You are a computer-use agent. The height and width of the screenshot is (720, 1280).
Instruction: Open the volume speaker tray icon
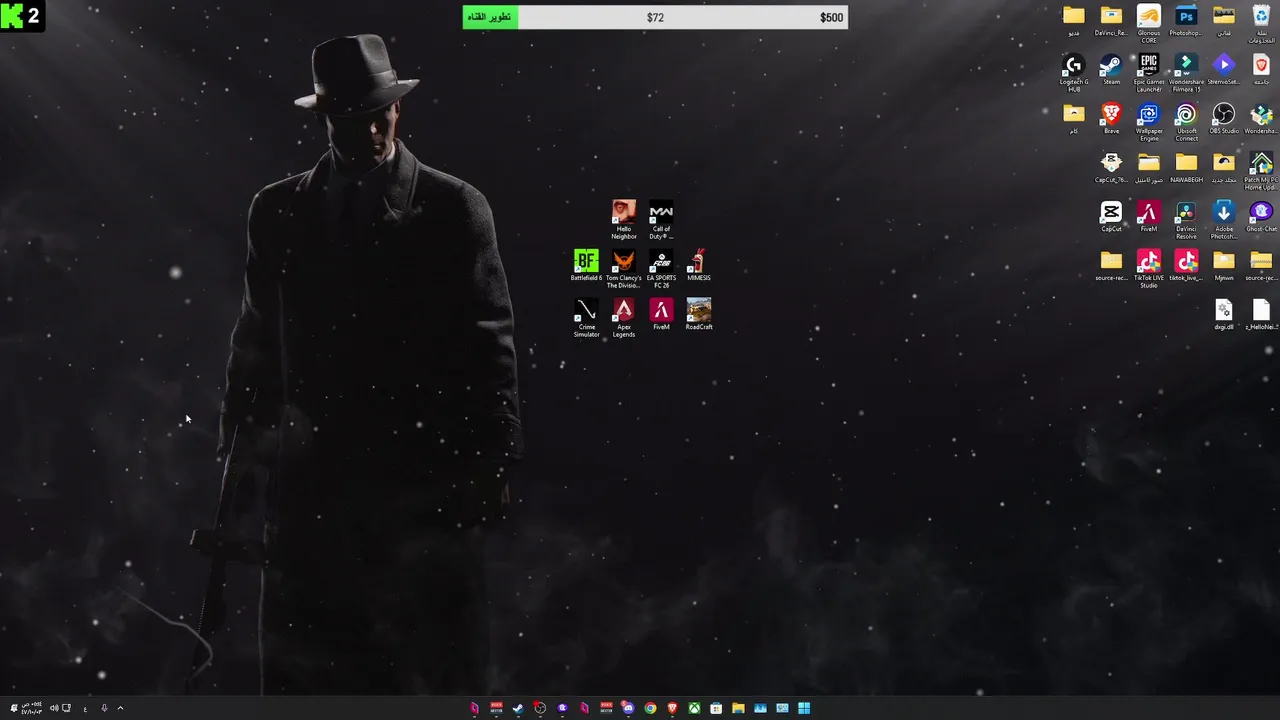(x=54, y=708)
